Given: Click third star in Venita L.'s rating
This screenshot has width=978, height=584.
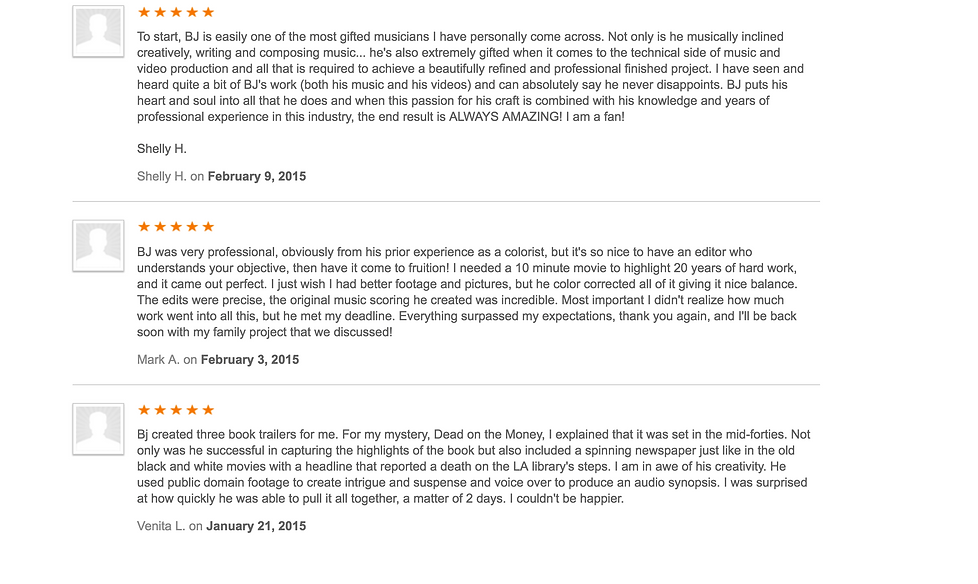Looking at the screenshot, I should click(176, 410).
